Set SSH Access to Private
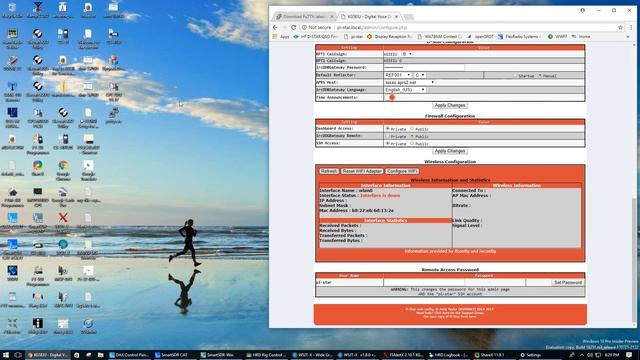Image resolution: width=640 pixels, height=360 pixels. coord(387,144)
